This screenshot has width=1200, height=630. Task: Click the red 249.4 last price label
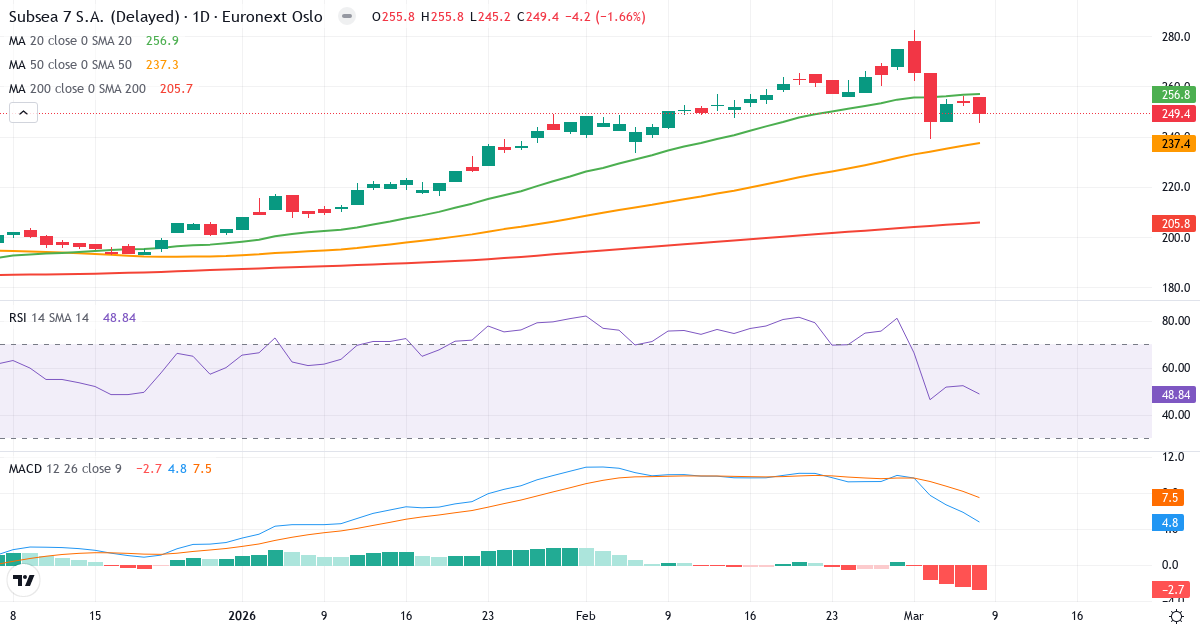pos(1174,114)
